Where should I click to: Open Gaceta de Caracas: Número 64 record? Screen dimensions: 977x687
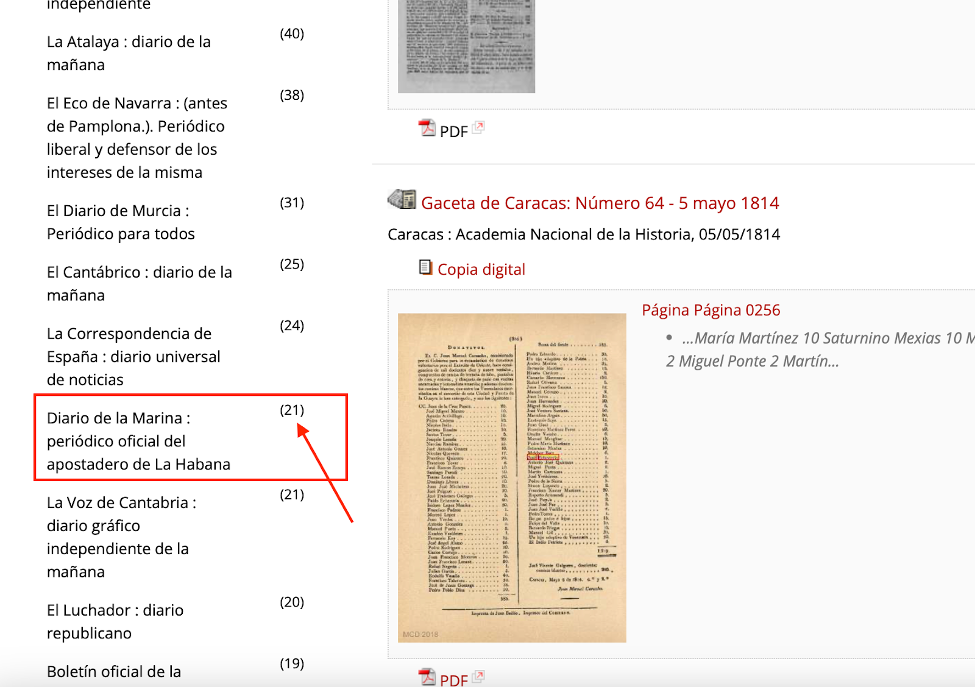[598, 202]
